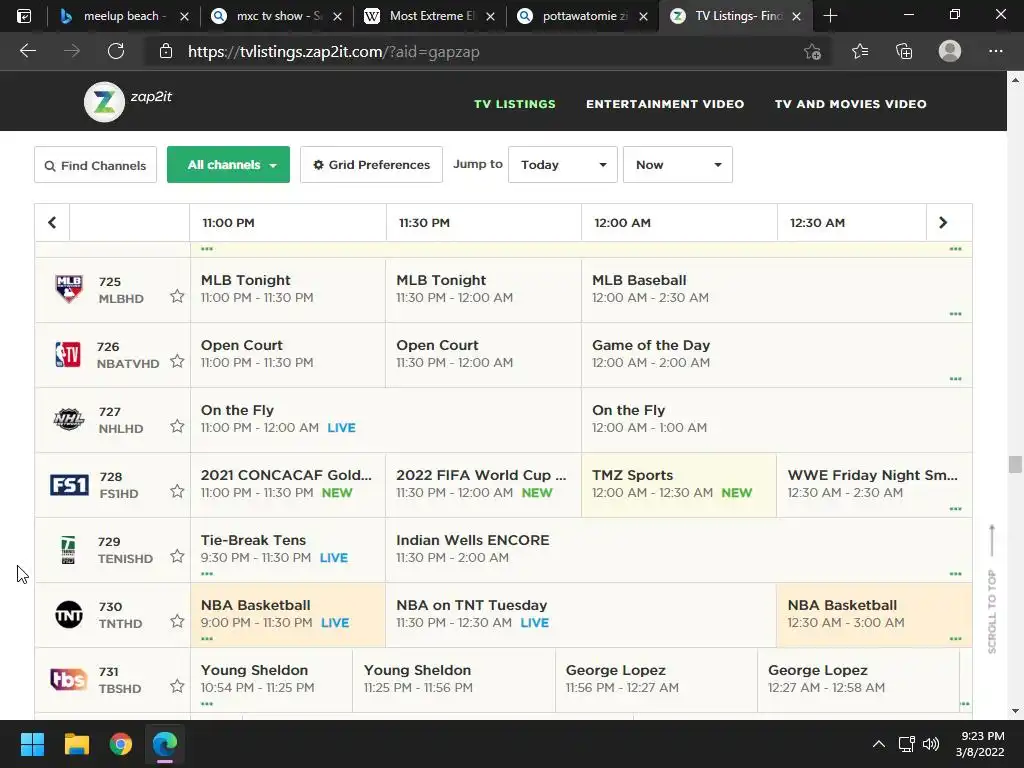This screenshot has width=1024, height=768.
Task: Favorite channel 730 TNTHD with star
Action: tap(177, 621)
